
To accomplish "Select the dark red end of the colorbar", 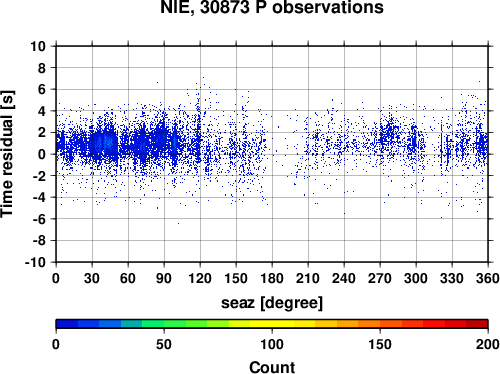I will click(477, 324).
